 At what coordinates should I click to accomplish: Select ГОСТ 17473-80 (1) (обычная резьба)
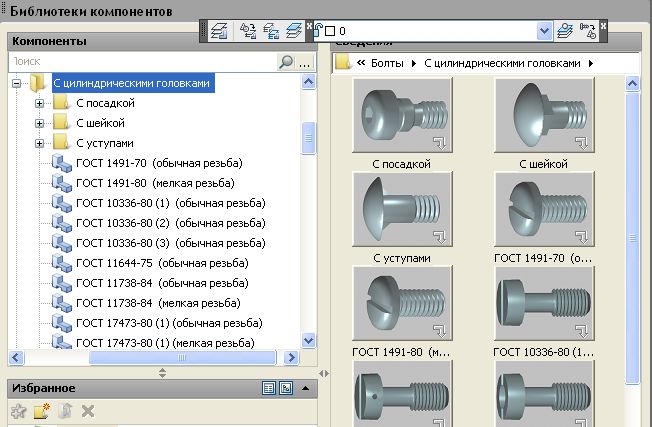169,323
